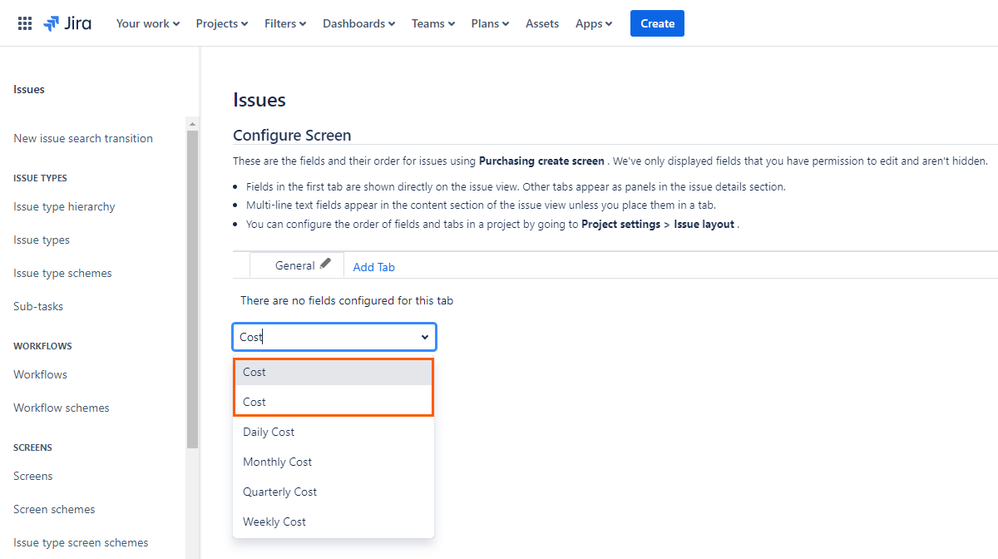Open Sub-tasks settings
998x559 pixels.
[x=38, y=306]
